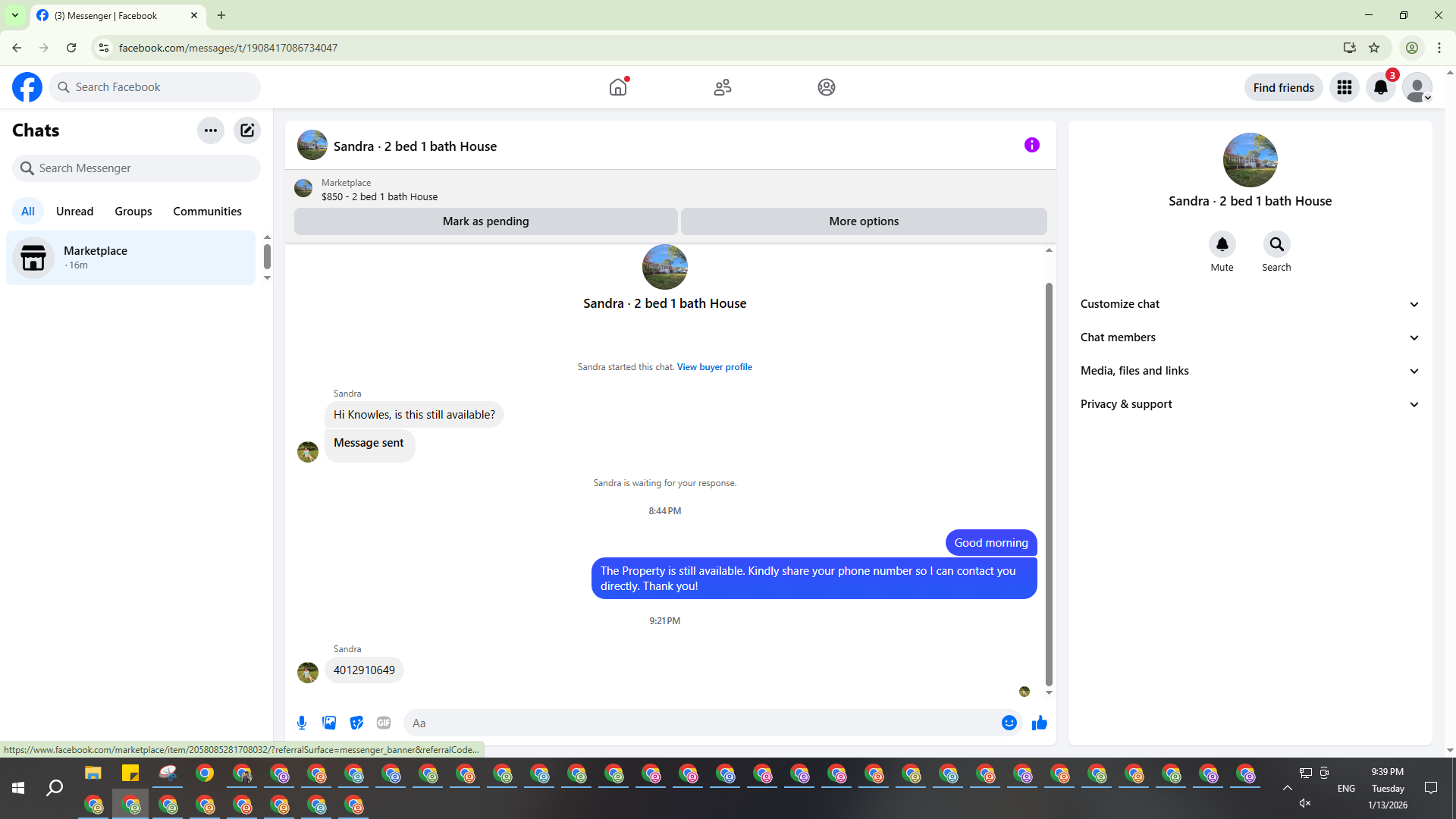Toggle conversation information panel

(1031, 145)
